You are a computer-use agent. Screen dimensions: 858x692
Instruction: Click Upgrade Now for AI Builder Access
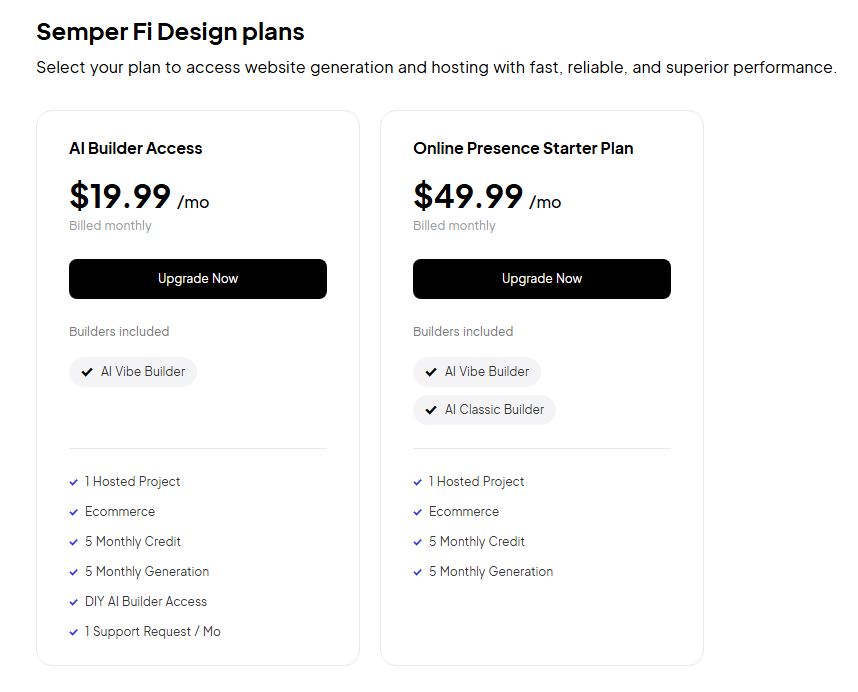(197, 279)
